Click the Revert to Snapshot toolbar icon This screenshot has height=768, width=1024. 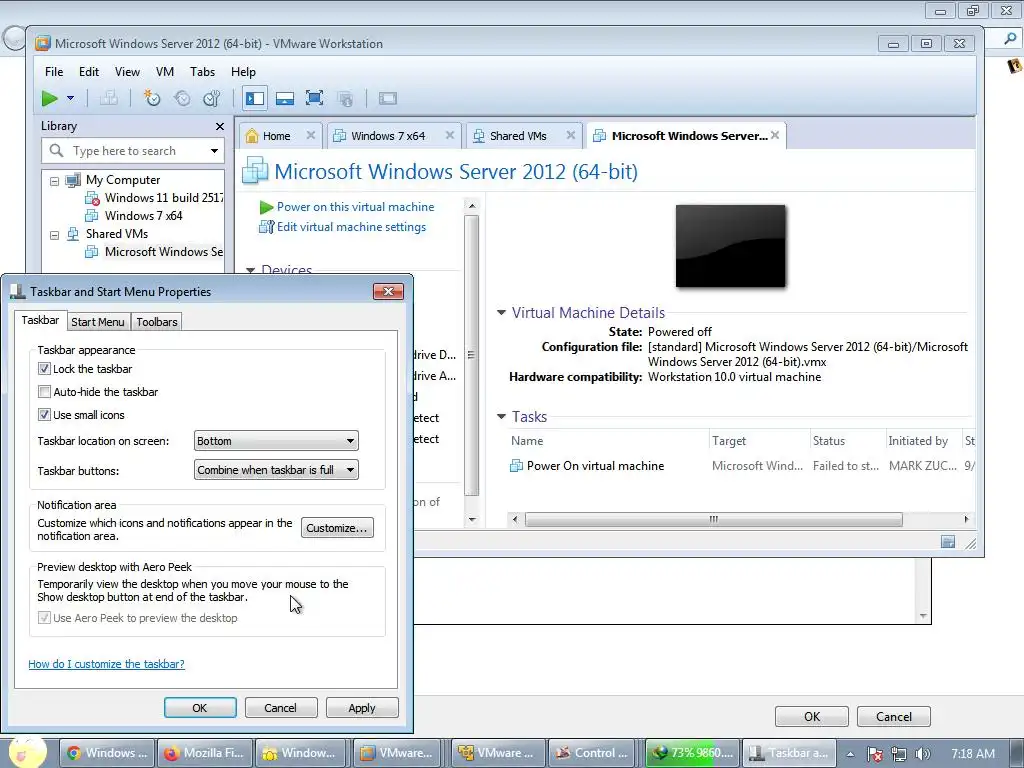coord(182,99)
